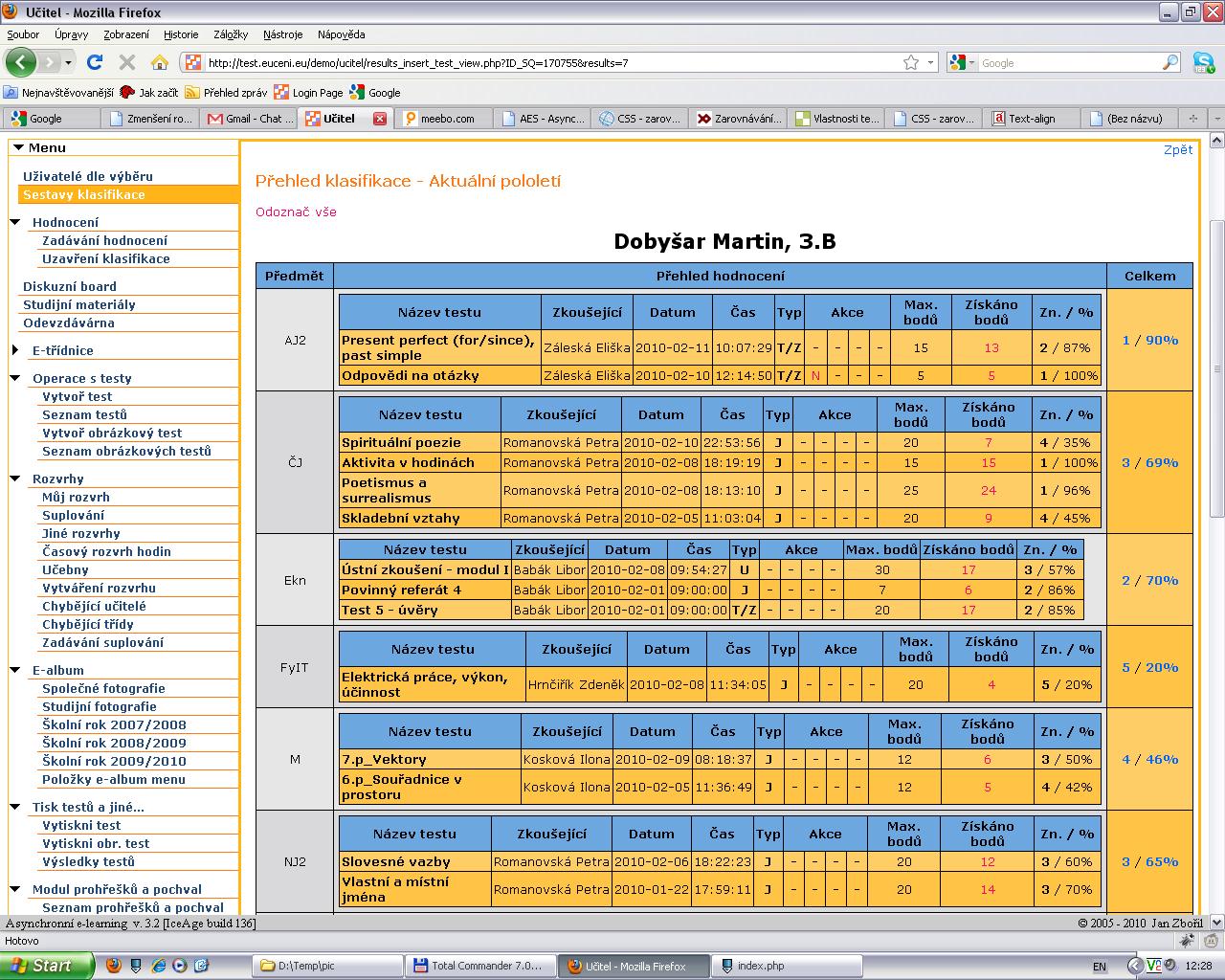Go back using the green back arrow
This screenshot has height=980, width=1225.
pos(20,62)
